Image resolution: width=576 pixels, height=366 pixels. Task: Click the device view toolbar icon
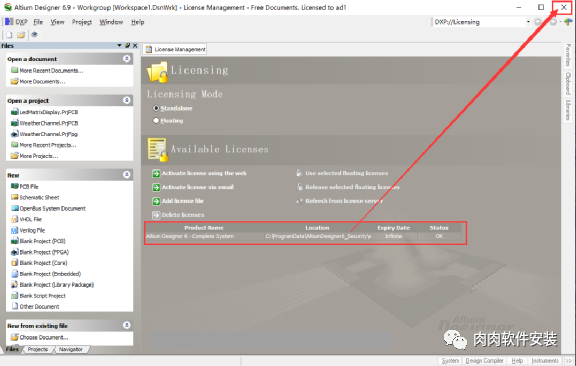click(x=34, y=35)
